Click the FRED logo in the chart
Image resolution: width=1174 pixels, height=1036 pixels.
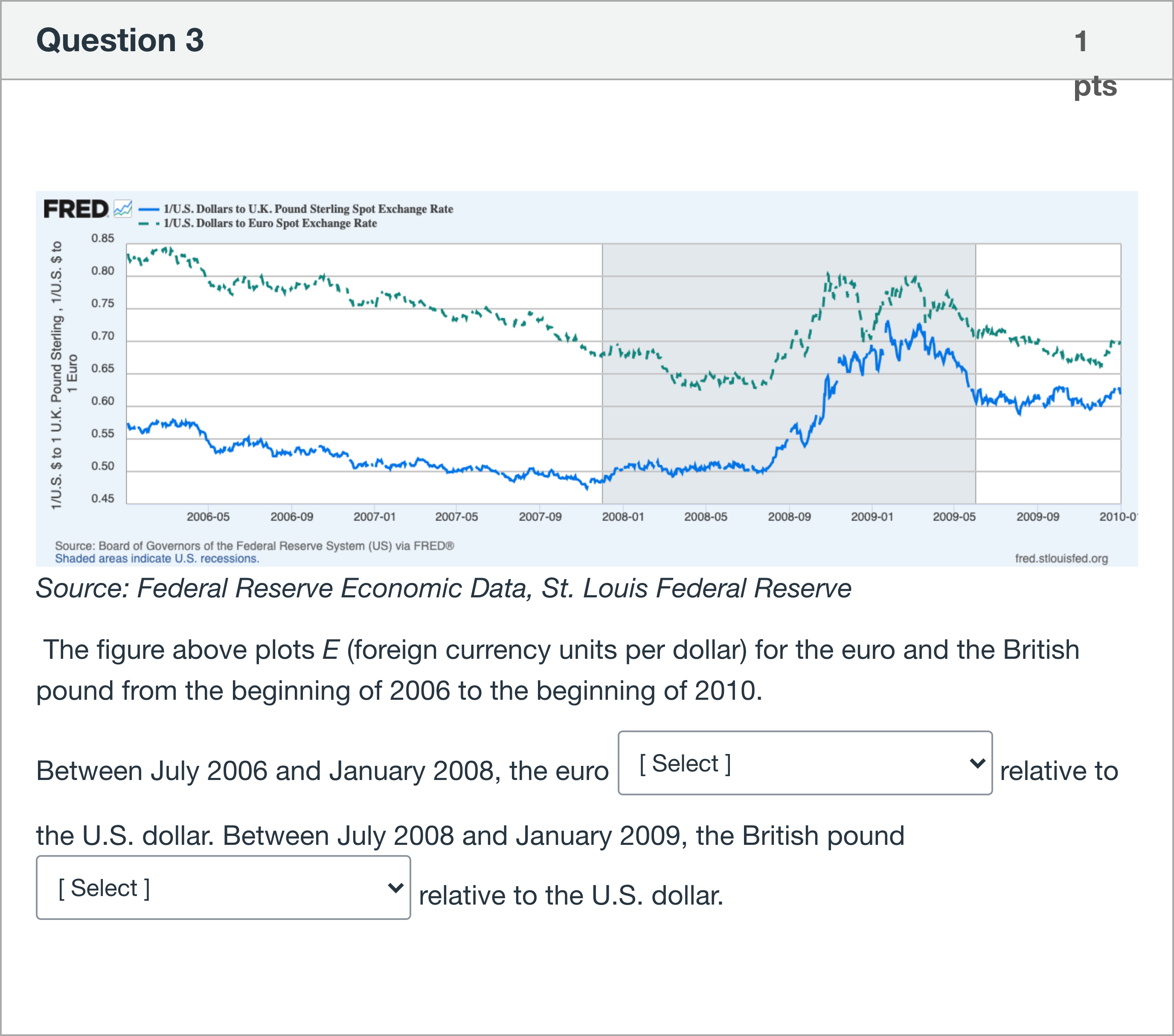pos(76,209)
